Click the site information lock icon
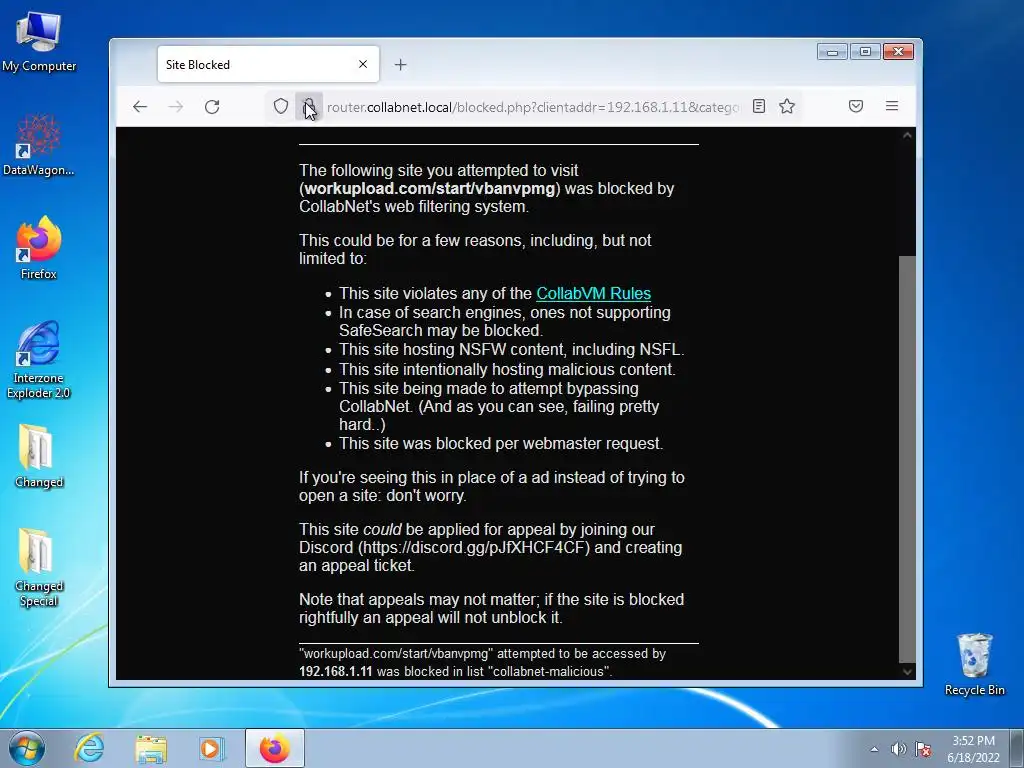Screen dimensions: 1024x768 (309, 106)
